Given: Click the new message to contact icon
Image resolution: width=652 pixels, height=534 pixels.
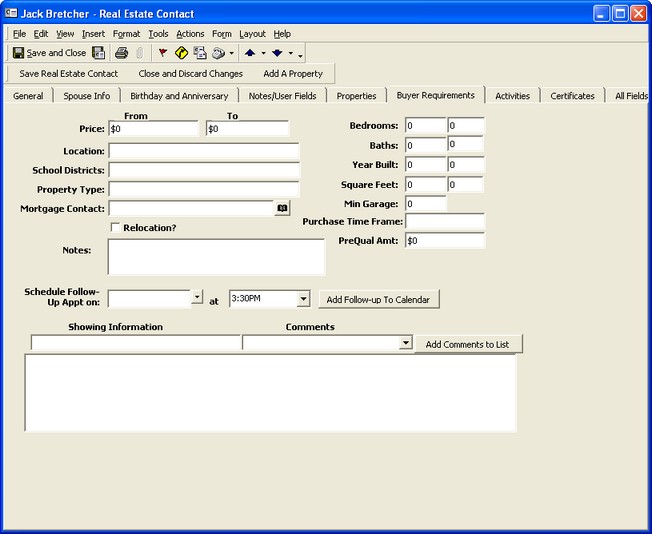Looking at the screenshot, I should [x=200, y=53].
